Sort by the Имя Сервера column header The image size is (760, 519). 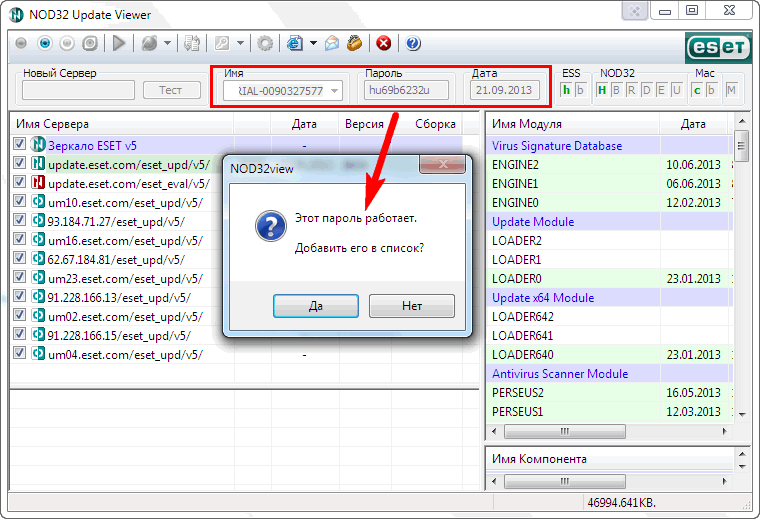pos(122,124)
